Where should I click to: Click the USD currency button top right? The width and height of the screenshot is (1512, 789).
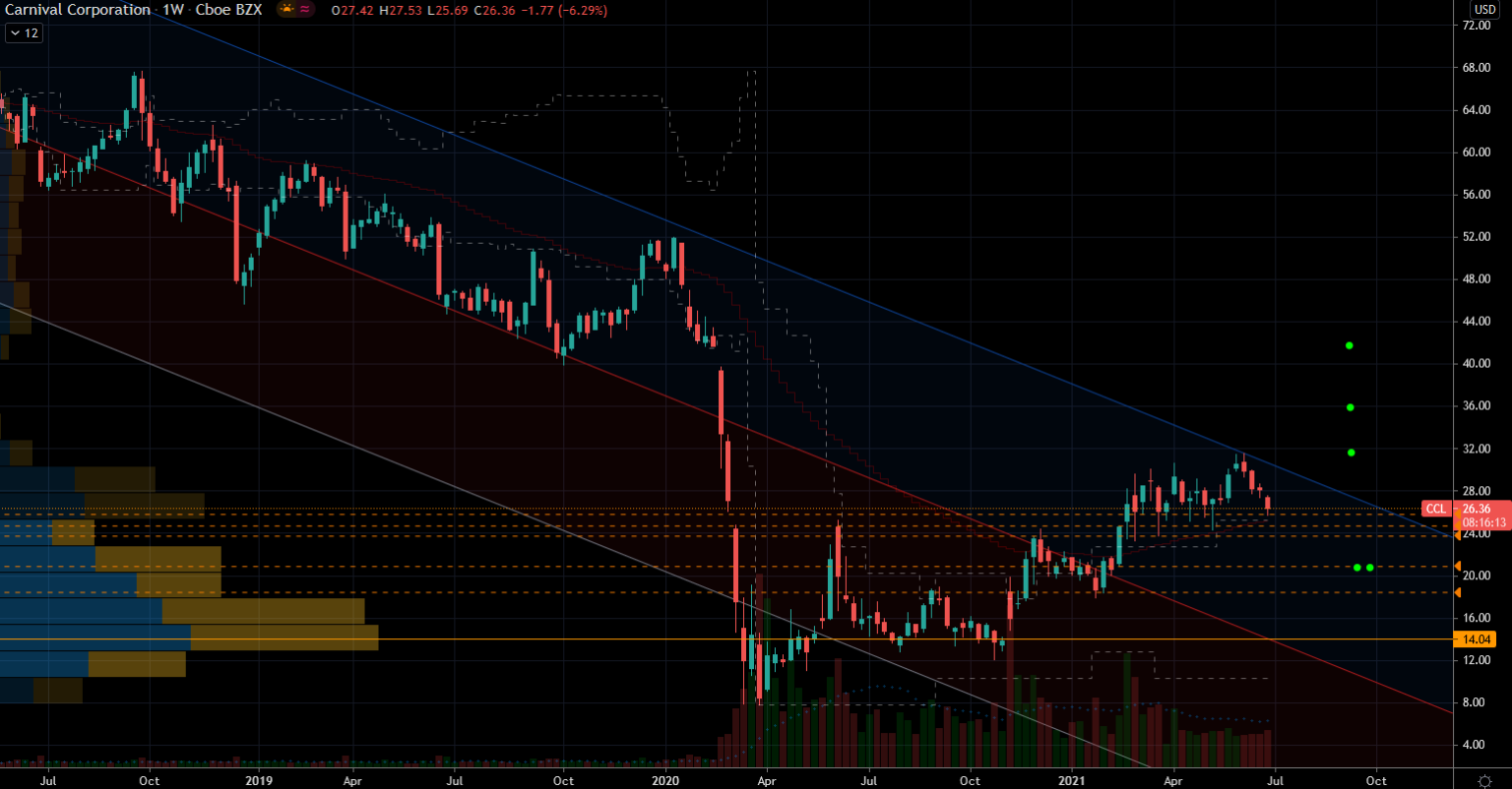(x=1484, y=8)
